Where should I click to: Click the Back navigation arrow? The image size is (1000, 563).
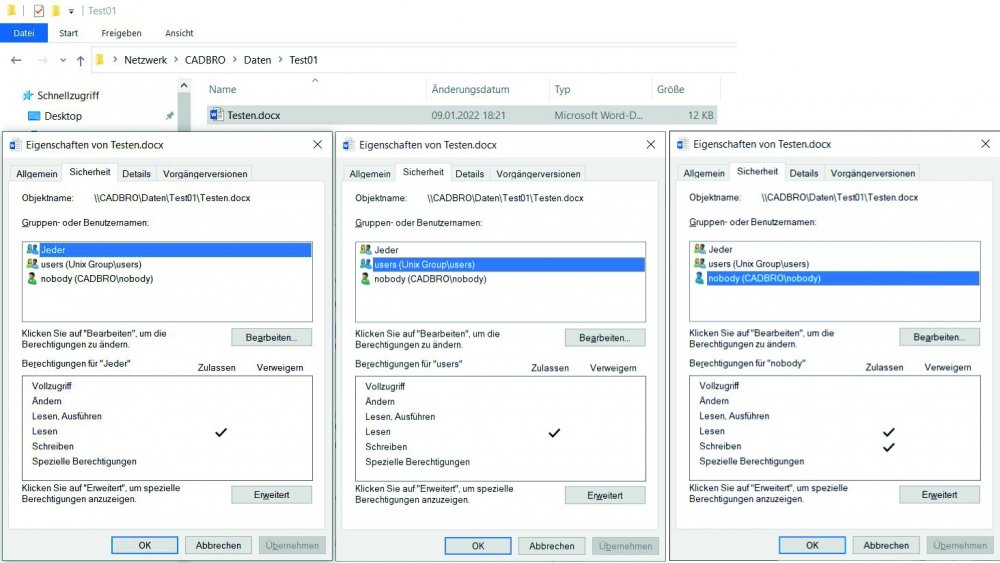(x=16, y=60)
